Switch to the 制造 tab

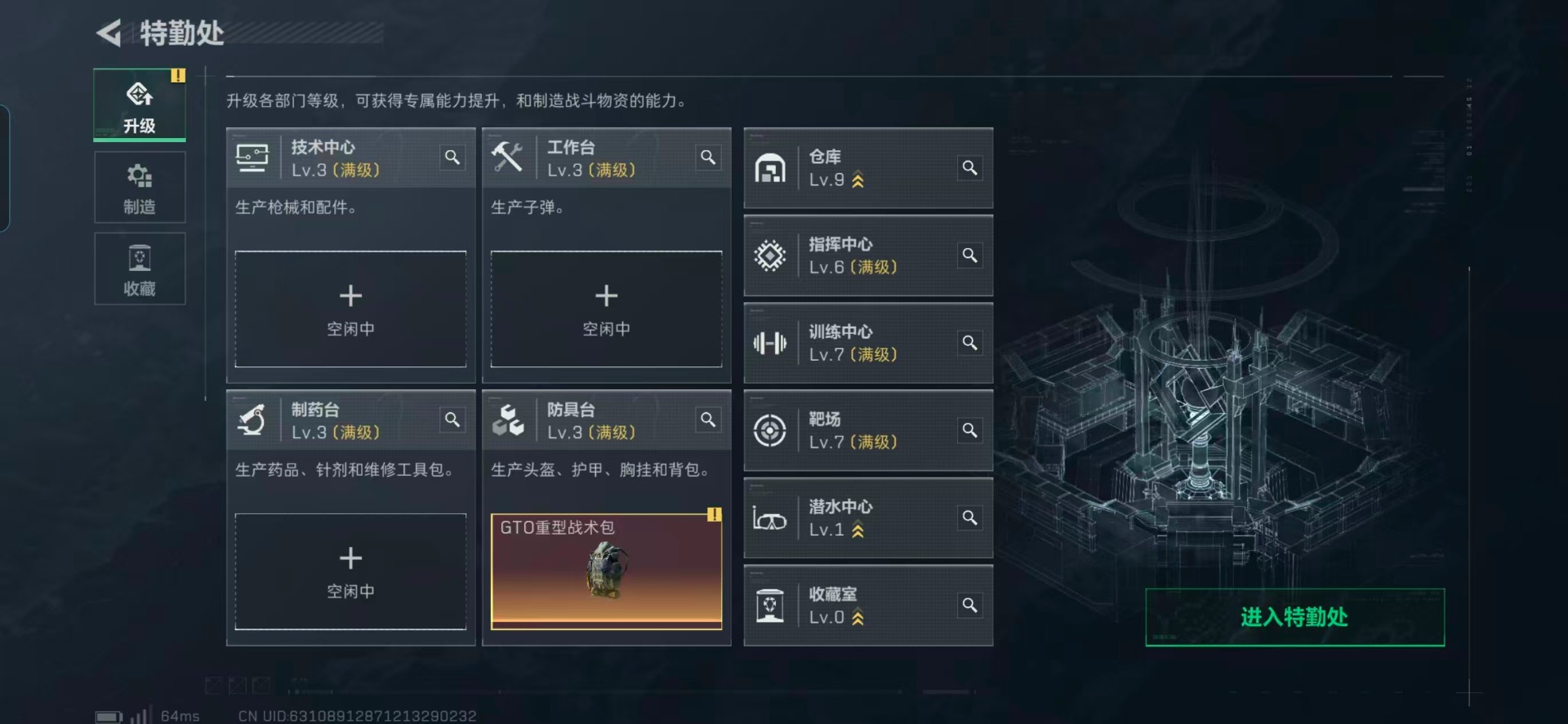point(140,187)
